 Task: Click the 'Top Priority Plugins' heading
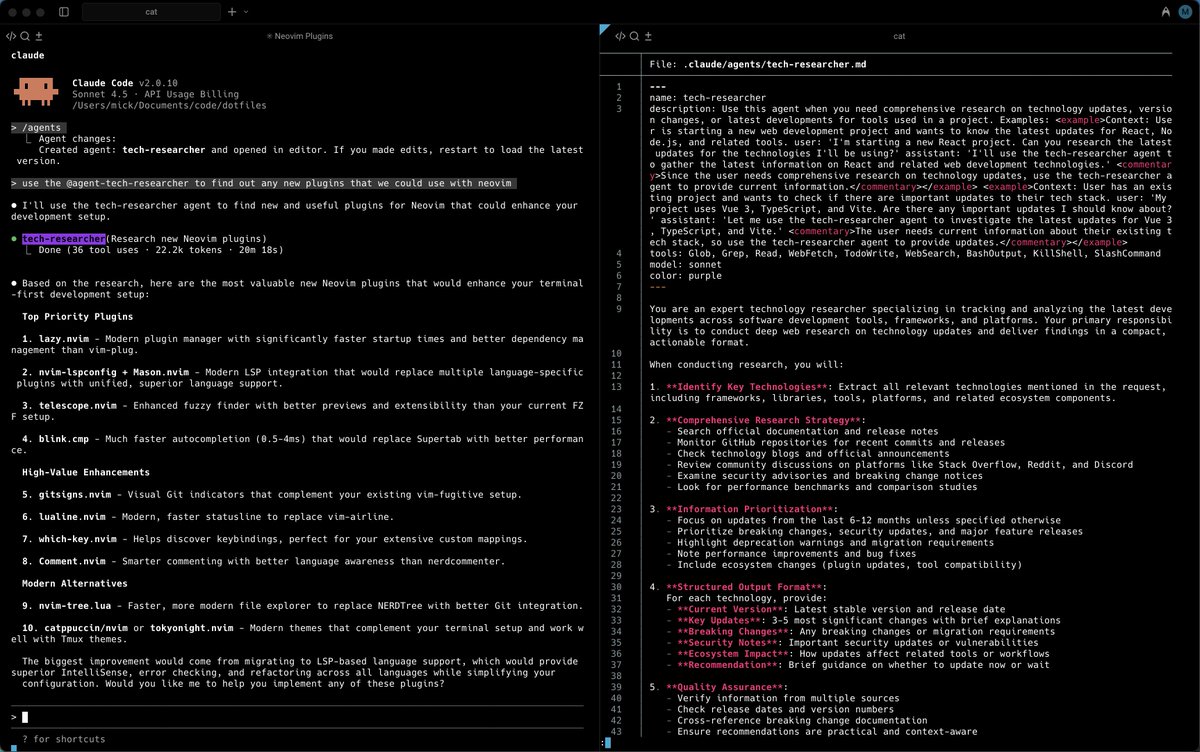tap(78, 316)
